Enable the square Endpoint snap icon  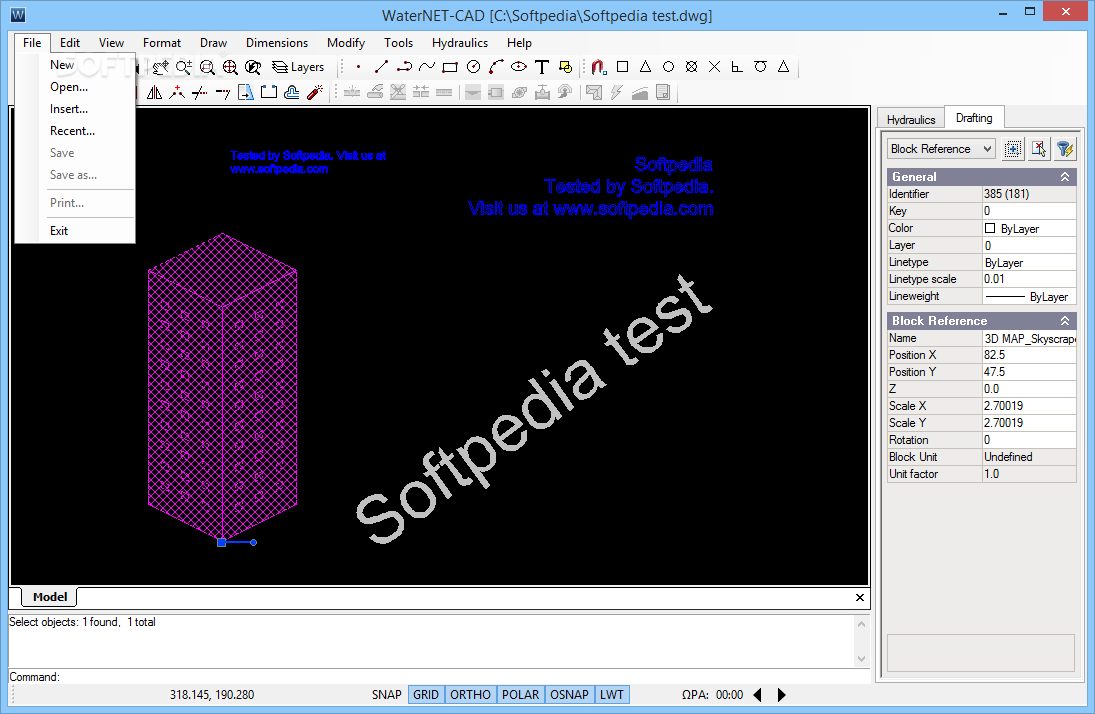coord(622,67)
